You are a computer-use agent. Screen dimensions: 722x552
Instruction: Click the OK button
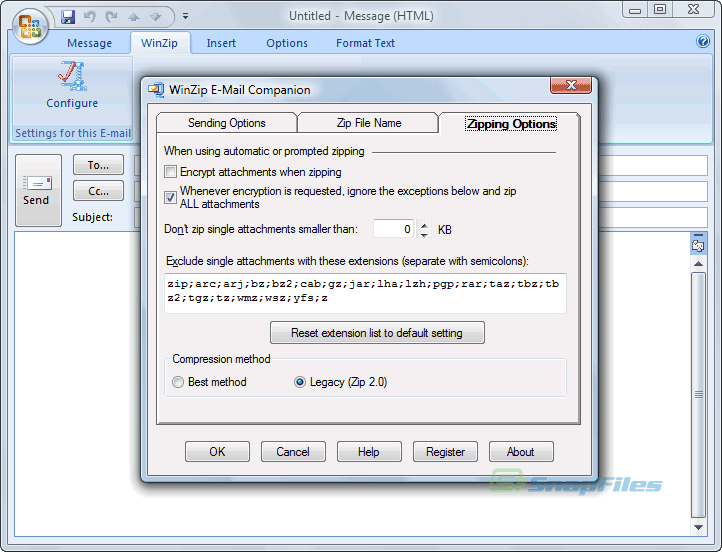[x=217, y=452]
